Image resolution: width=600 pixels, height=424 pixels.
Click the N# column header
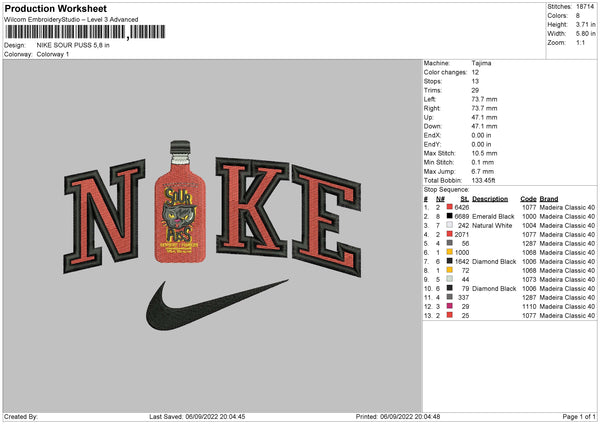pos(440,199)
